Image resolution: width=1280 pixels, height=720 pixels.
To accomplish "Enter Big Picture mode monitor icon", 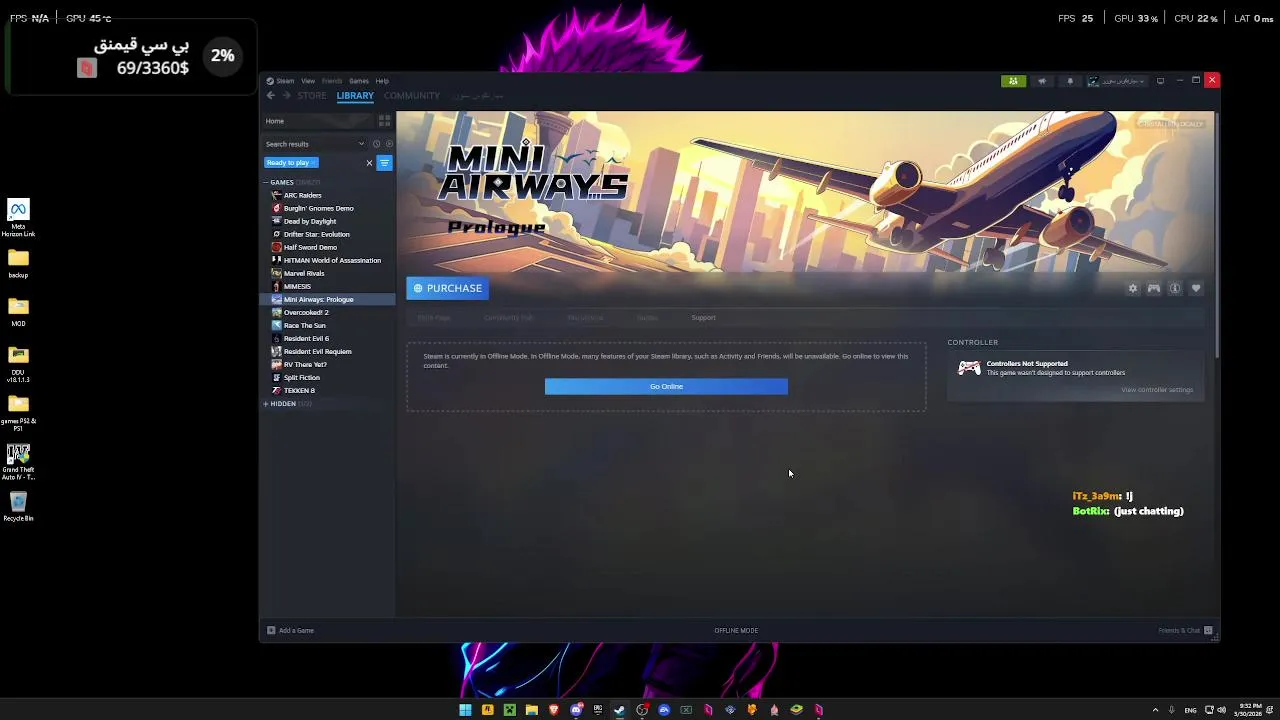I will pos(1160,81).
